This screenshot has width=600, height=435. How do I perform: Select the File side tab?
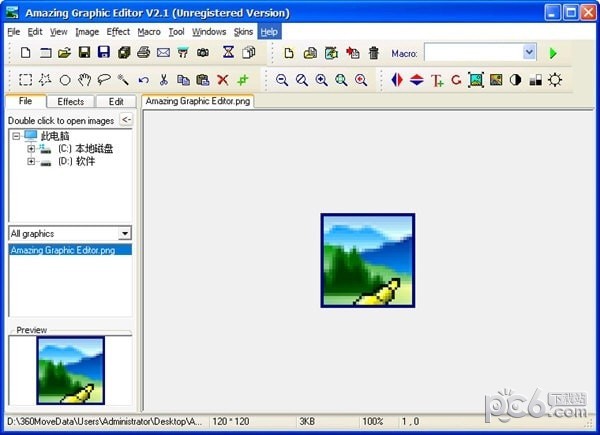point(26,101)
